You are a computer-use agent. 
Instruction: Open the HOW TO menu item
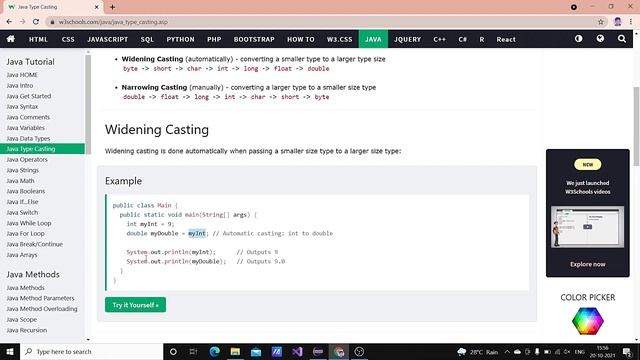pos(301,39)
